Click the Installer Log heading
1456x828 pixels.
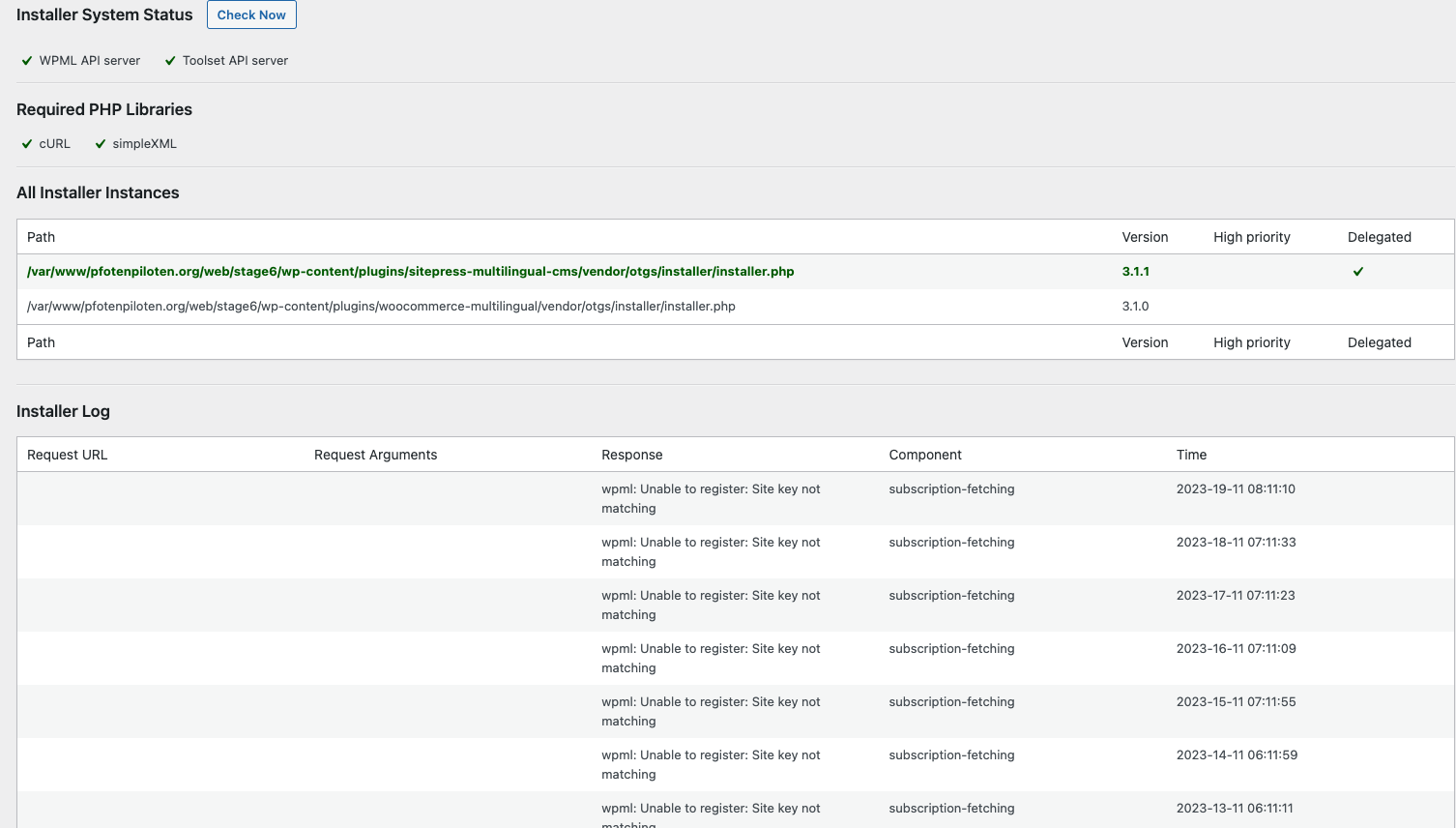63,411
